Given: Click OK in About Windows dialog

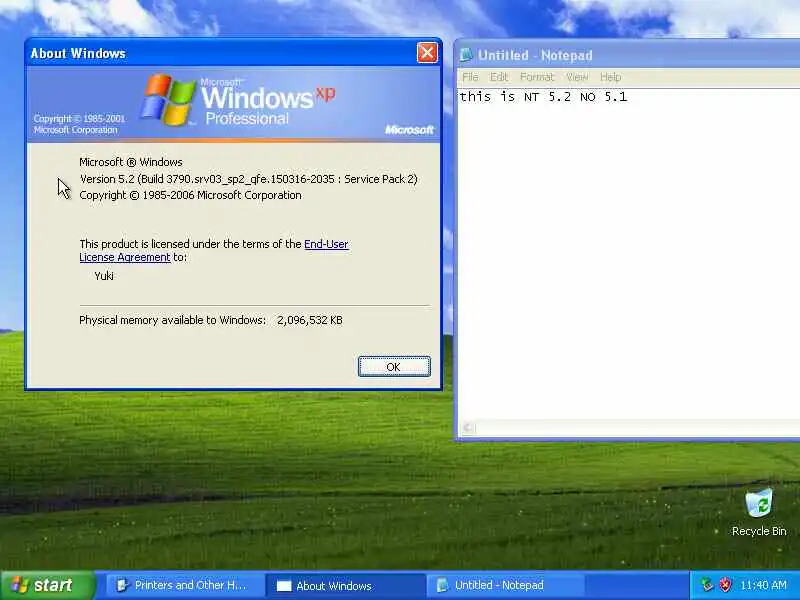Looking at the screenshot, I should point(394,366).
